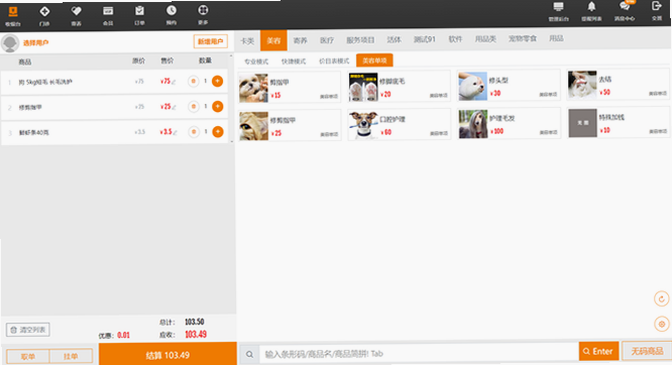Click the 交班 shift handover icon
The width and height of the screenshot is (672, 365).
coord(657,11)
